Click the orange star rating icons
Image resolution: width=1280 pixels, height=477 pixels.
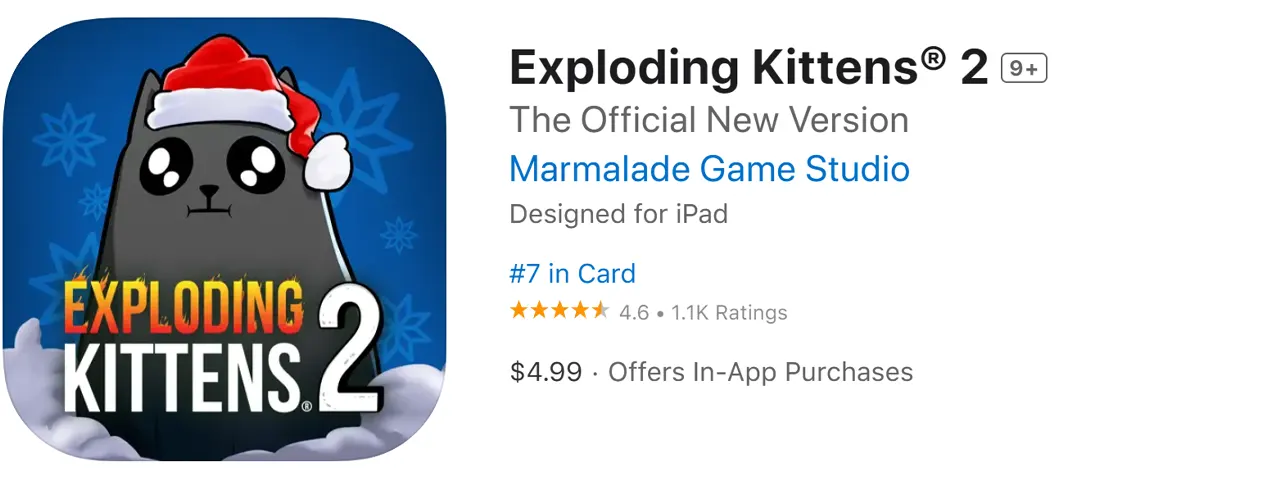click(x=558, y=311)
